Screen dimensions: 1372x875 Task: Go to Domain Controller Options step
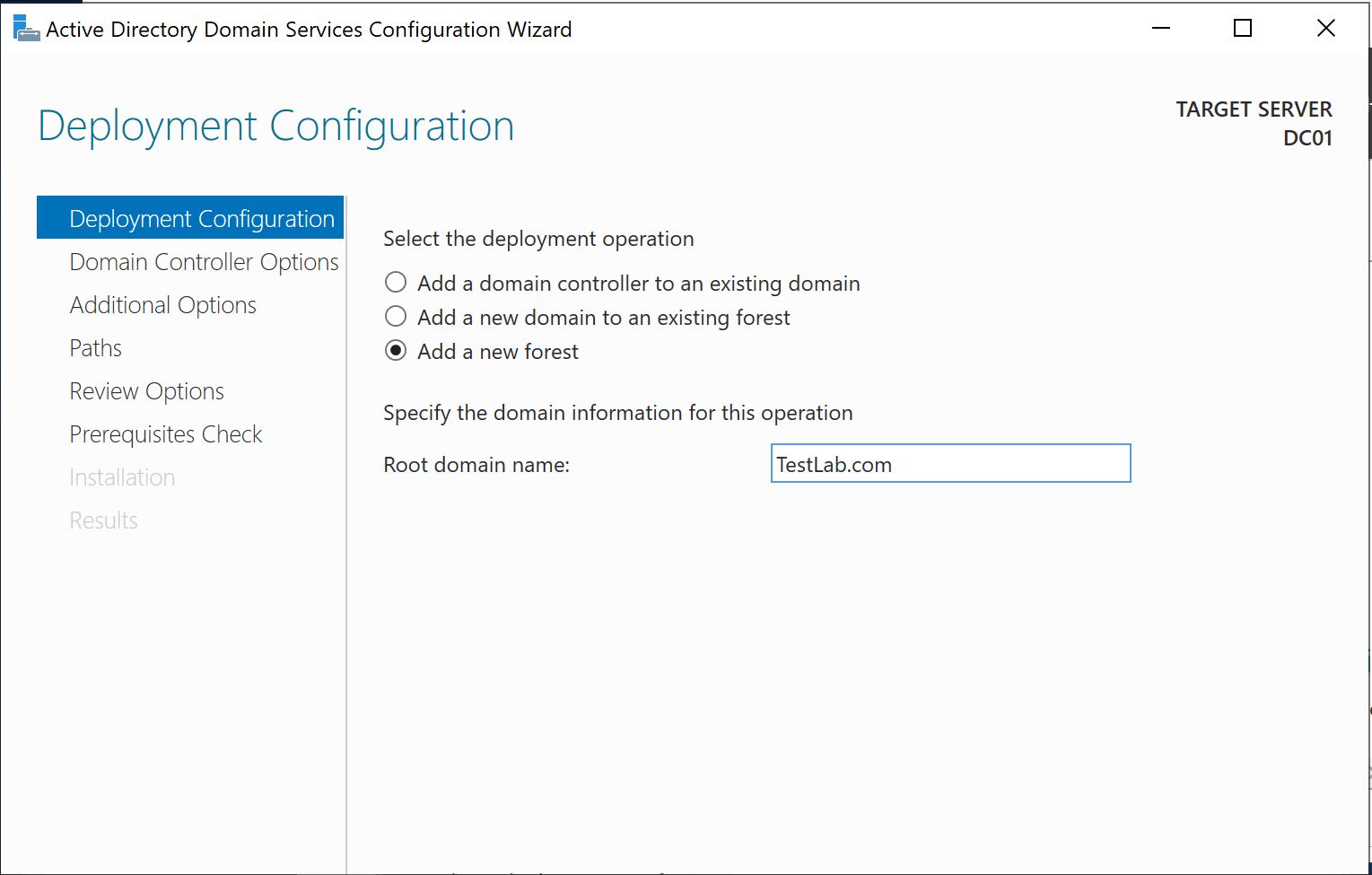click(204, 262)
